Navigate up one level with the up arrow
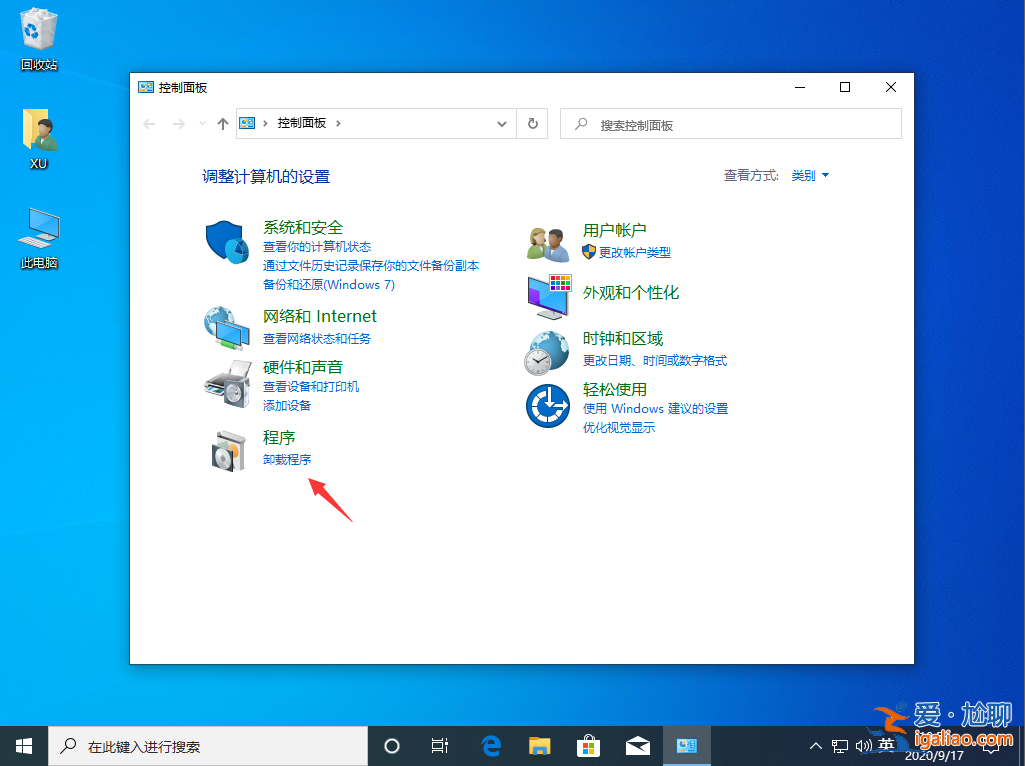Image resolution: width=1025 pixels, height=766 pixels. (x=222, y=123)
